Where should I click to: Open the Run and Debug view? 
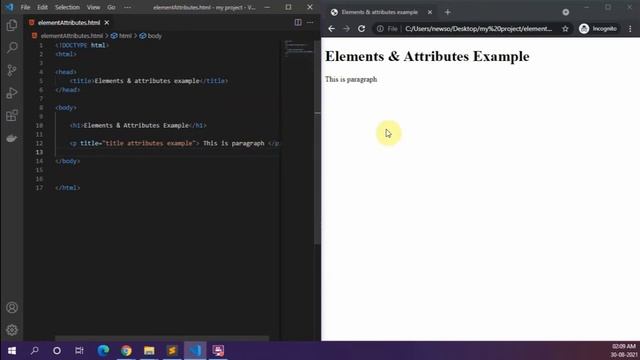(x=12, y=93)
